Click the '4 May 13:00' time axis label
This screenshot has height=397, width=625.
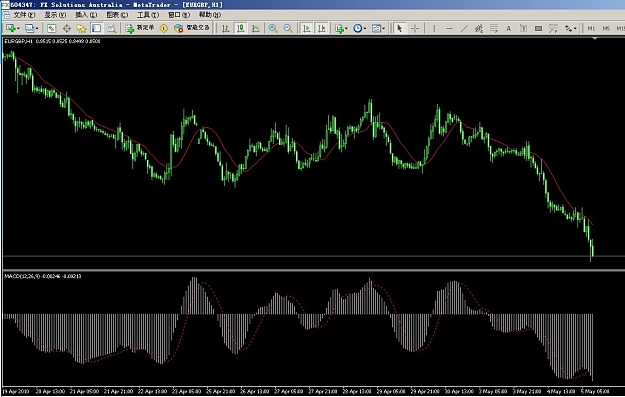pyautogui.click(x=561, y=391)
